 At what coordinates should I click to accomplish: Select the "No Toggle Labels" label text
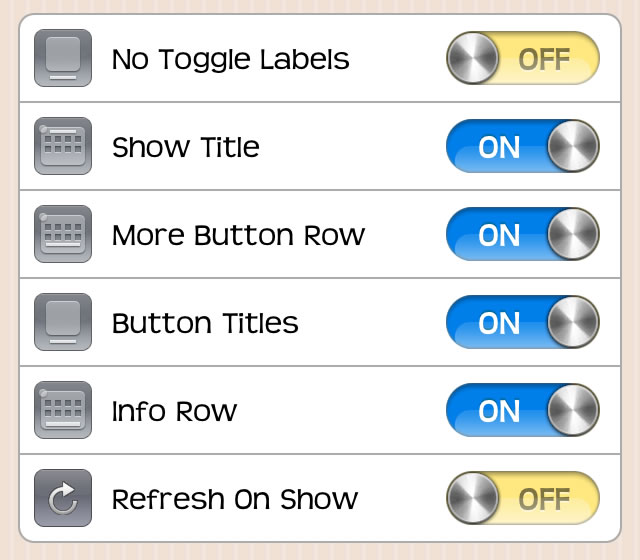pos(230,59)
